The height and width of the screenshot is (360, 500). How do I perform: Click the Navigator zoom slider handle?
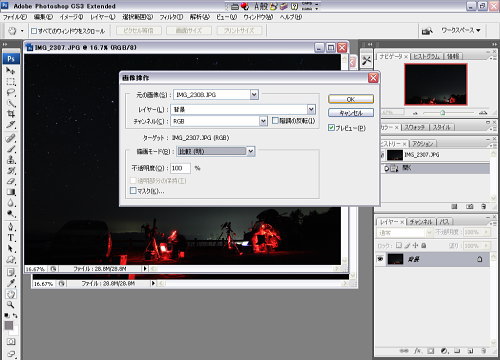pyautogui.click(x=442, y=113)
